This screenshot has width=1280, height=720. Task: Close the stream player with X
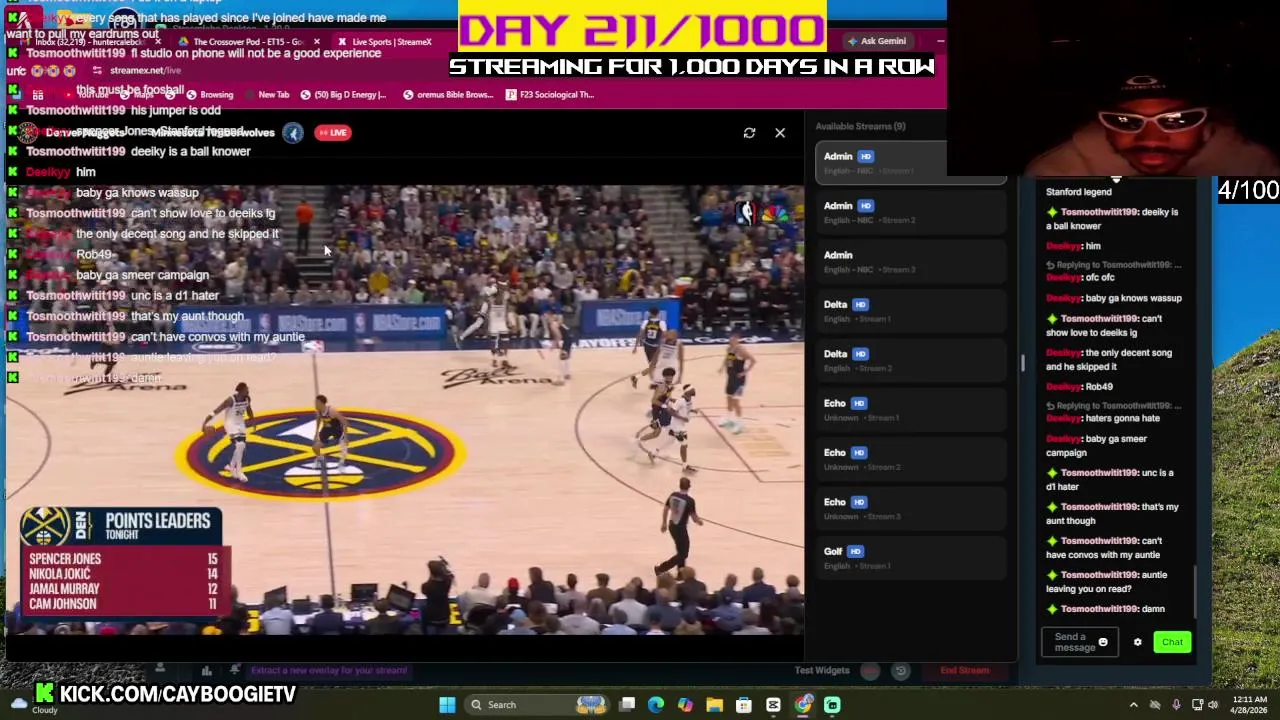coord(780,133)
